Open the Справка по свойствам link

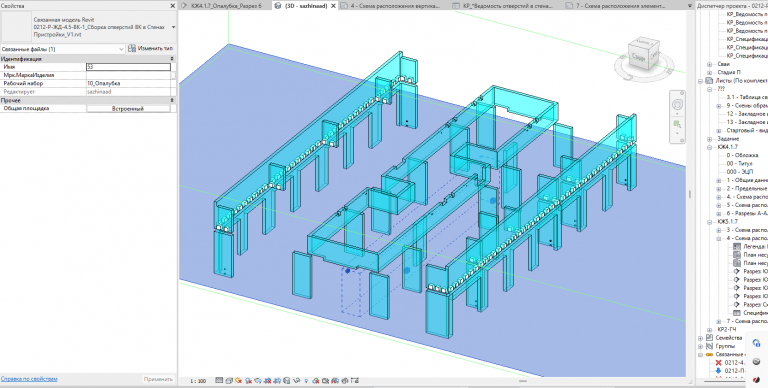29,379
